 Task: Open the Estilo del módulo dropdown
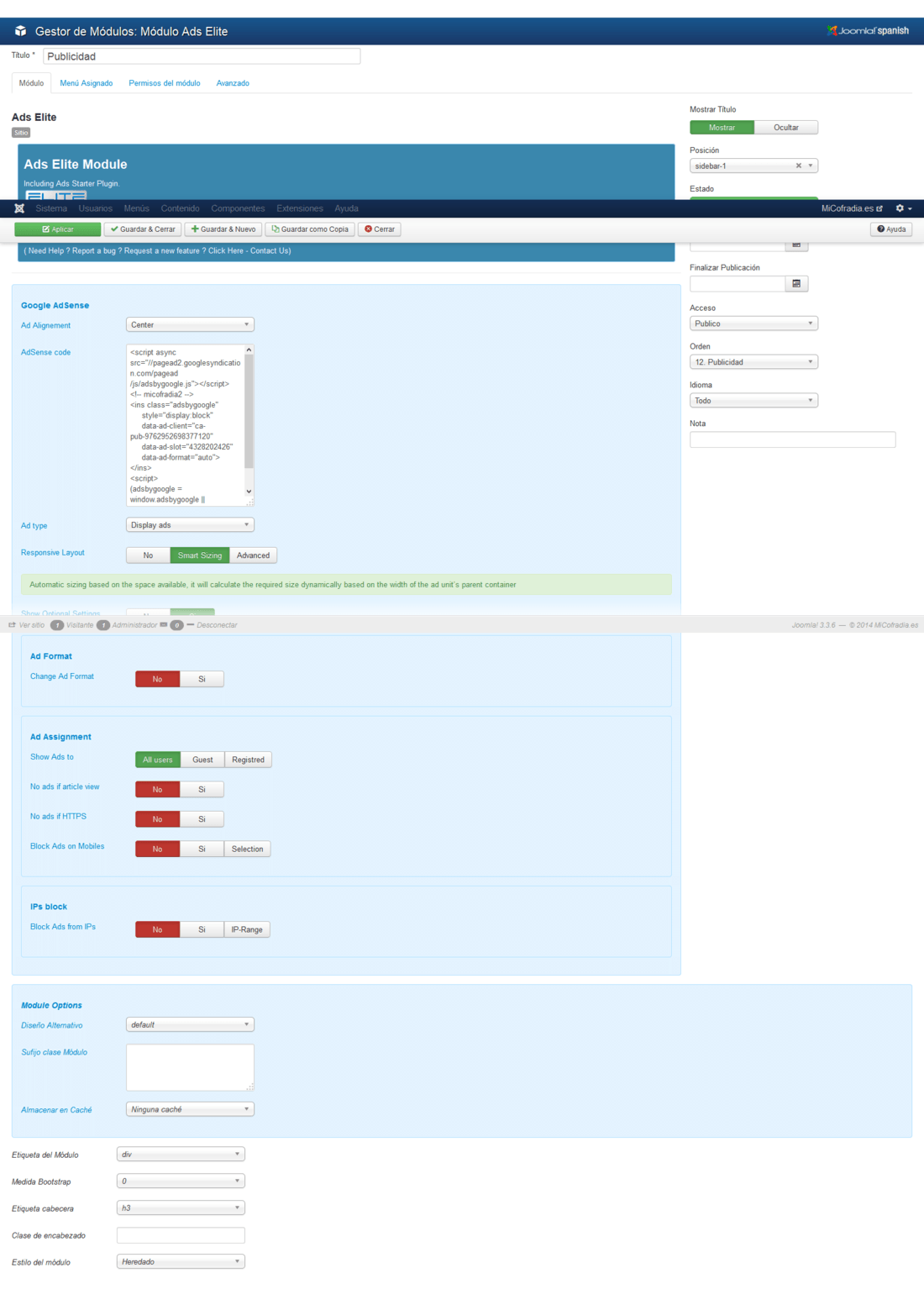[x=181, y=1262]
